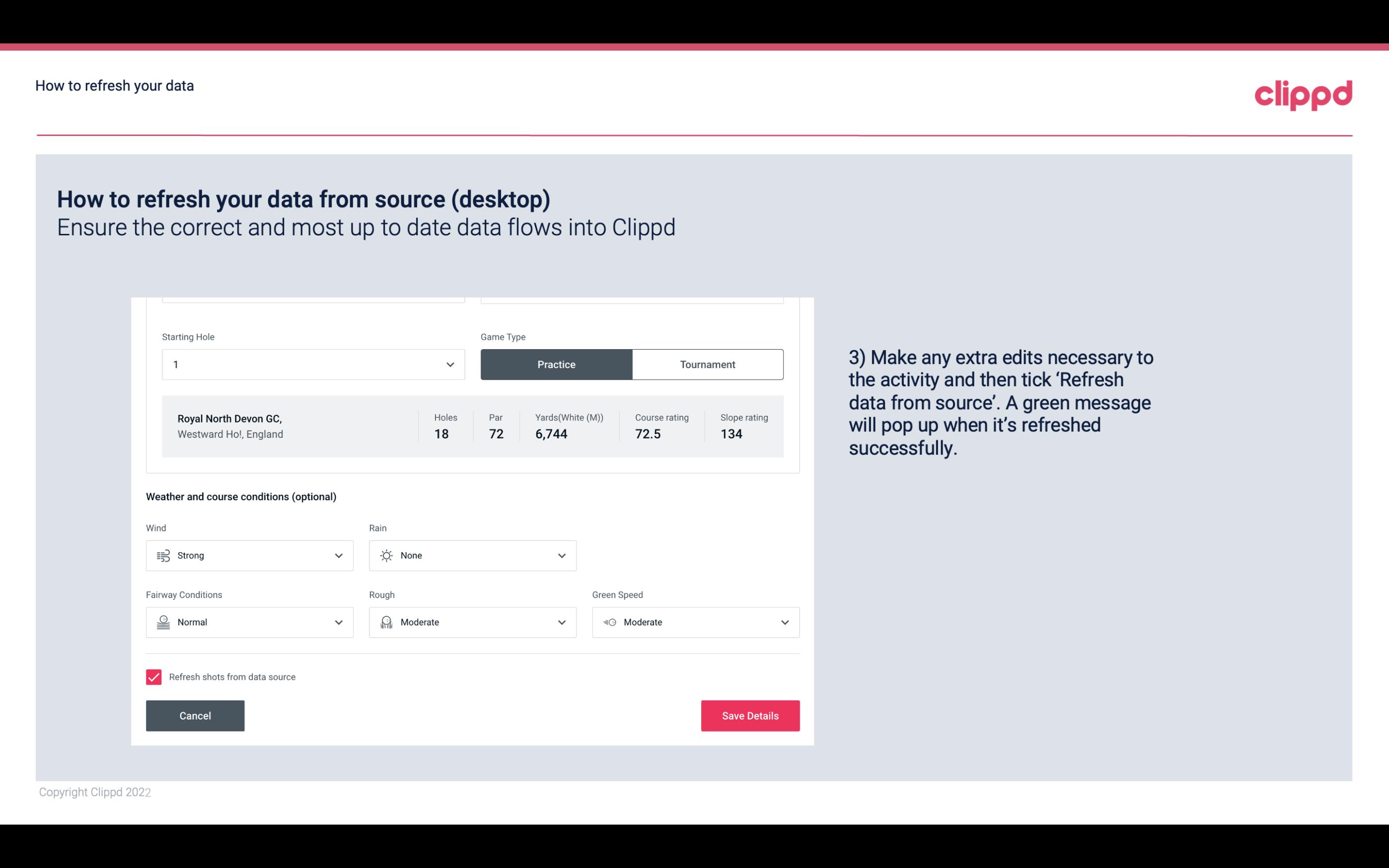The image size is (1389, 868).
Task: Click Cancel button
Action: click(x=195, y=715)
